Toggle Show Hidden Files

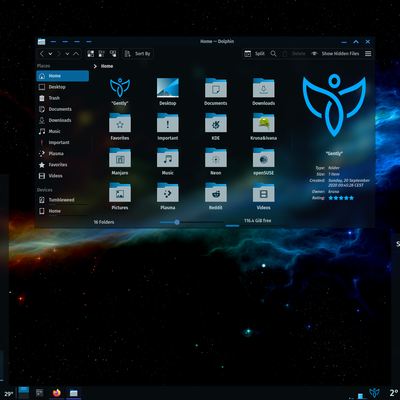pyautogui.click(x=335, y=54)
